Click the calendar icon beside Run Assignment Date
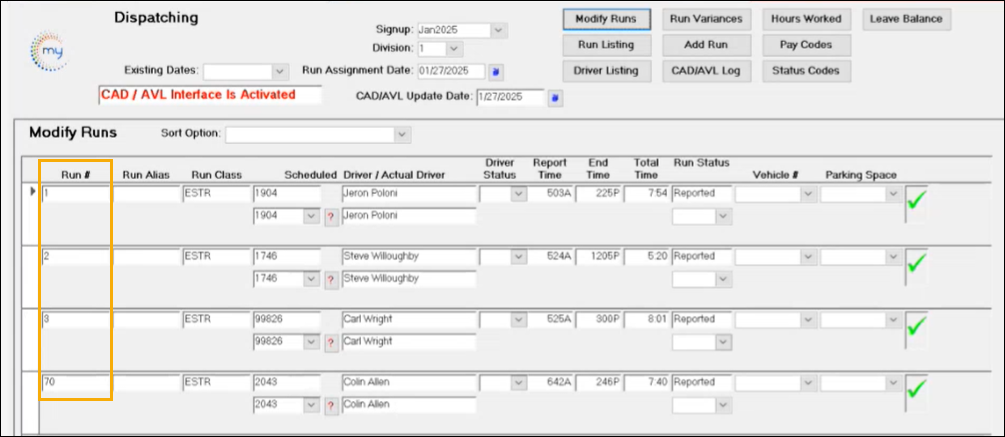The image size is (1005, 437). pos(497,72)
